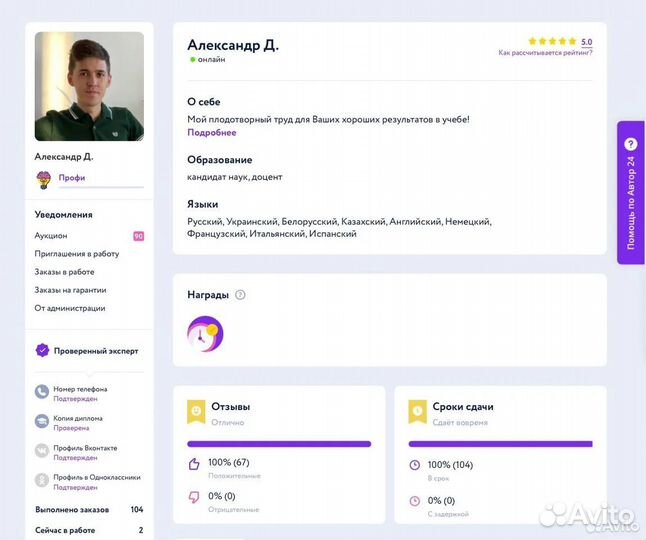646x540 pixels.
Task: Click the profile photo of Александр Д.
Action: pyautogui.click(x=89, y=86)
